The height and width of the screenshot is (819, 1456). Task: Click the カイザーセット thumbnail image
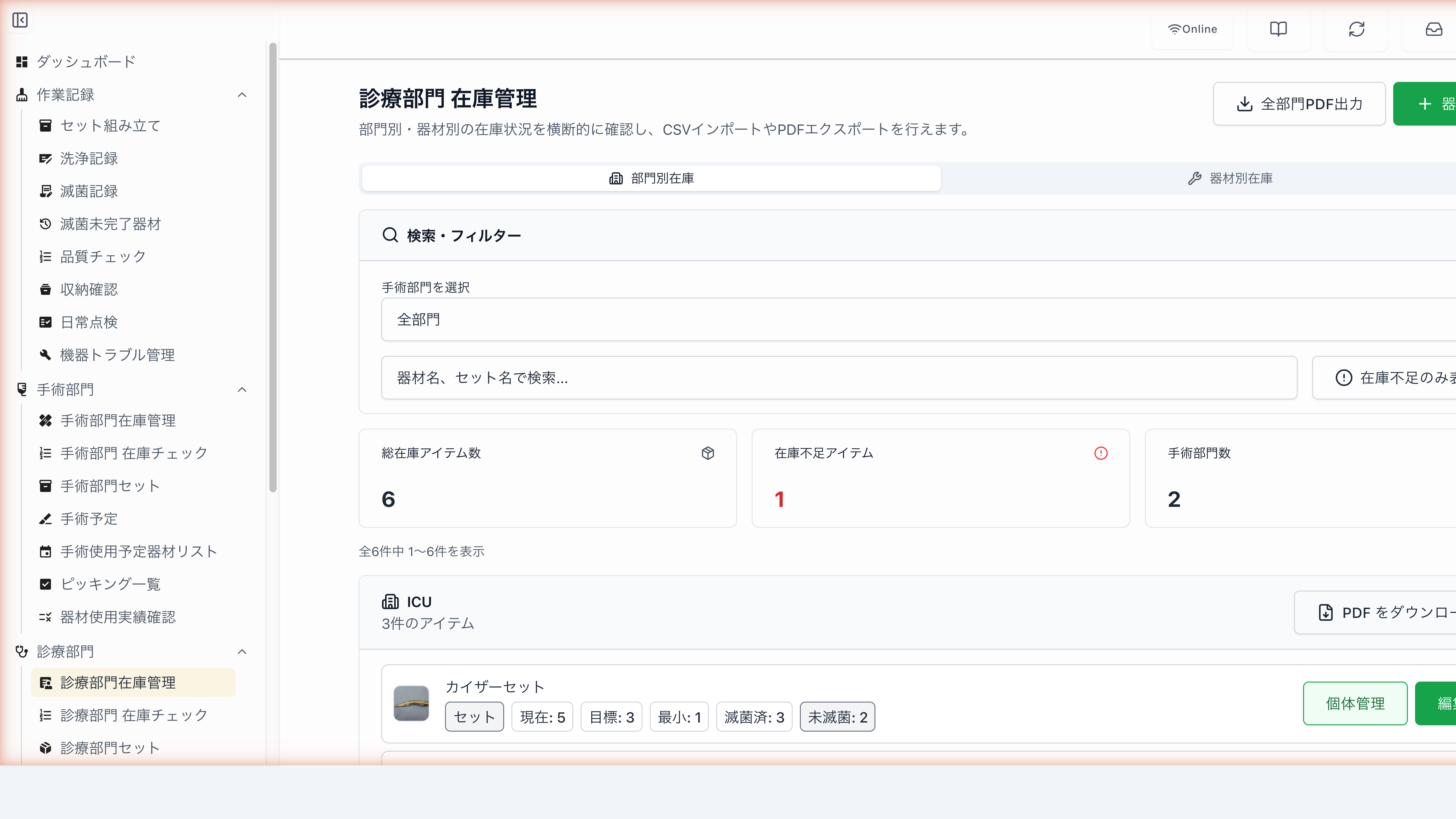[x=411, y=703]
